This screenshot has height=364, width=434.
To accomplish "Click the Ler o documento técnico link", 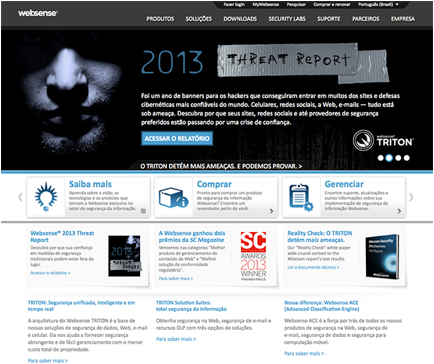I will pyautogui.click(x=313, y=267).
